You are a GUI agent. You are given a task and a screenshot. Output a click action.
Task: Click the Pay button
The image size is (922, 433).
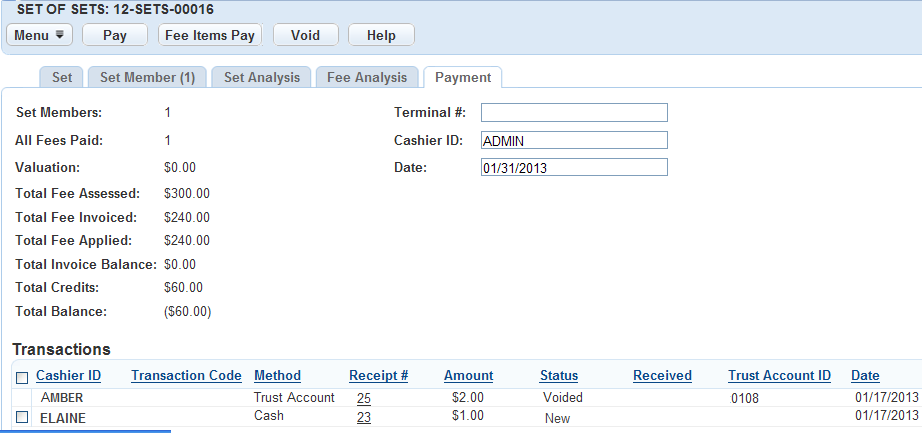[115, 35]
